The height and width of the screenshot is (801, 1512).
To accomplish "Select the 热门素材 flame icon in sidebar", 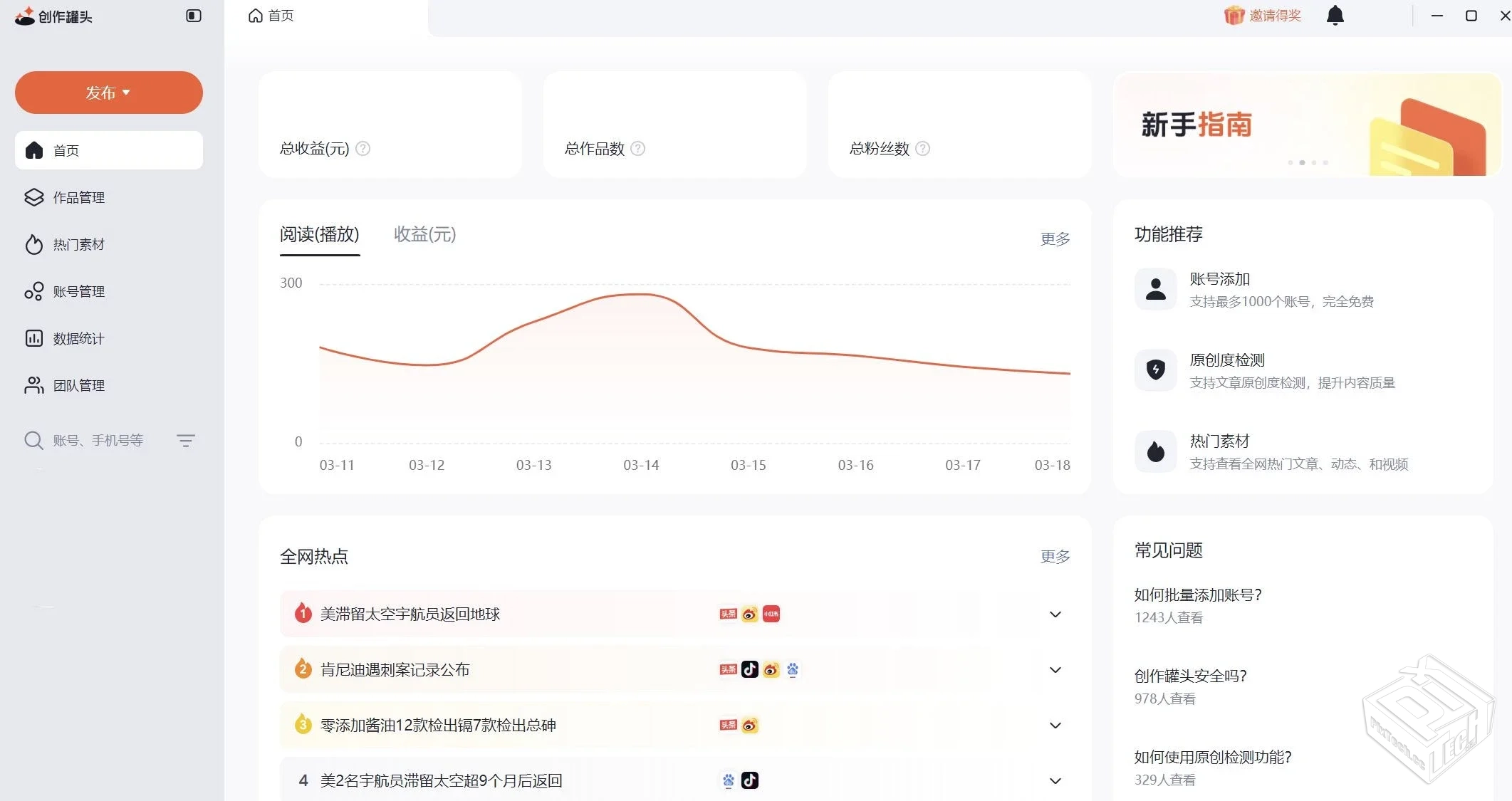I will (34, 244).
